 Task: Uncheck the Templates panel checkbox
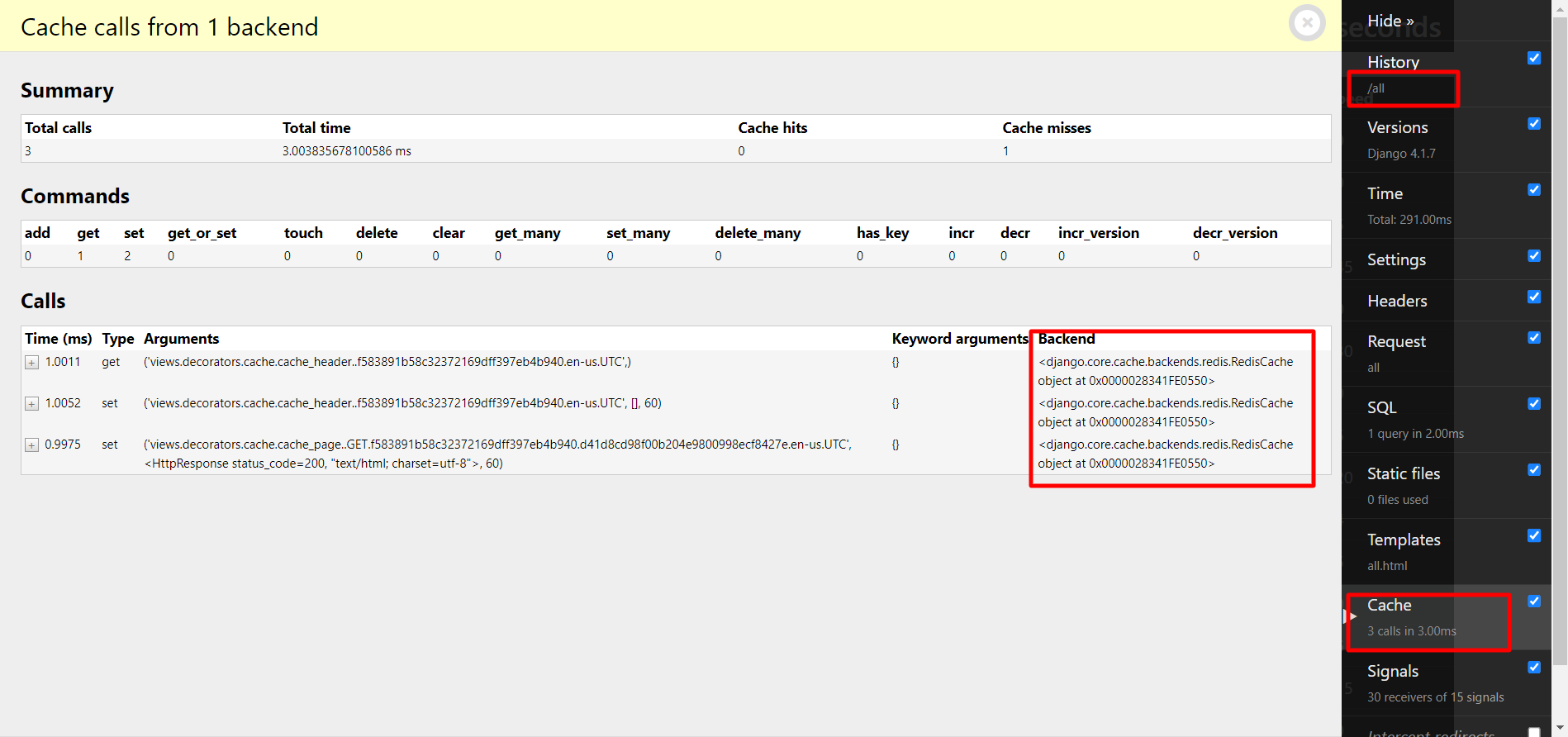click(x=1533, y=535)
